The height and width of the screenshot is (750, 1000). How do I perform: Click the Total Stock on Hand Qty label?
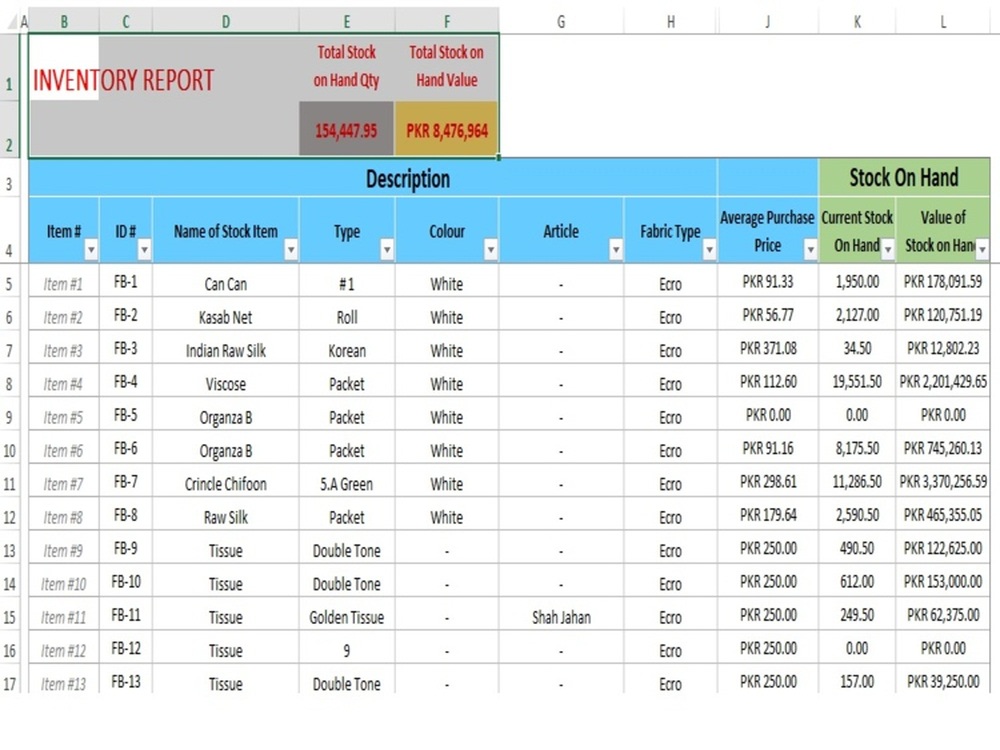pos(346,66)
